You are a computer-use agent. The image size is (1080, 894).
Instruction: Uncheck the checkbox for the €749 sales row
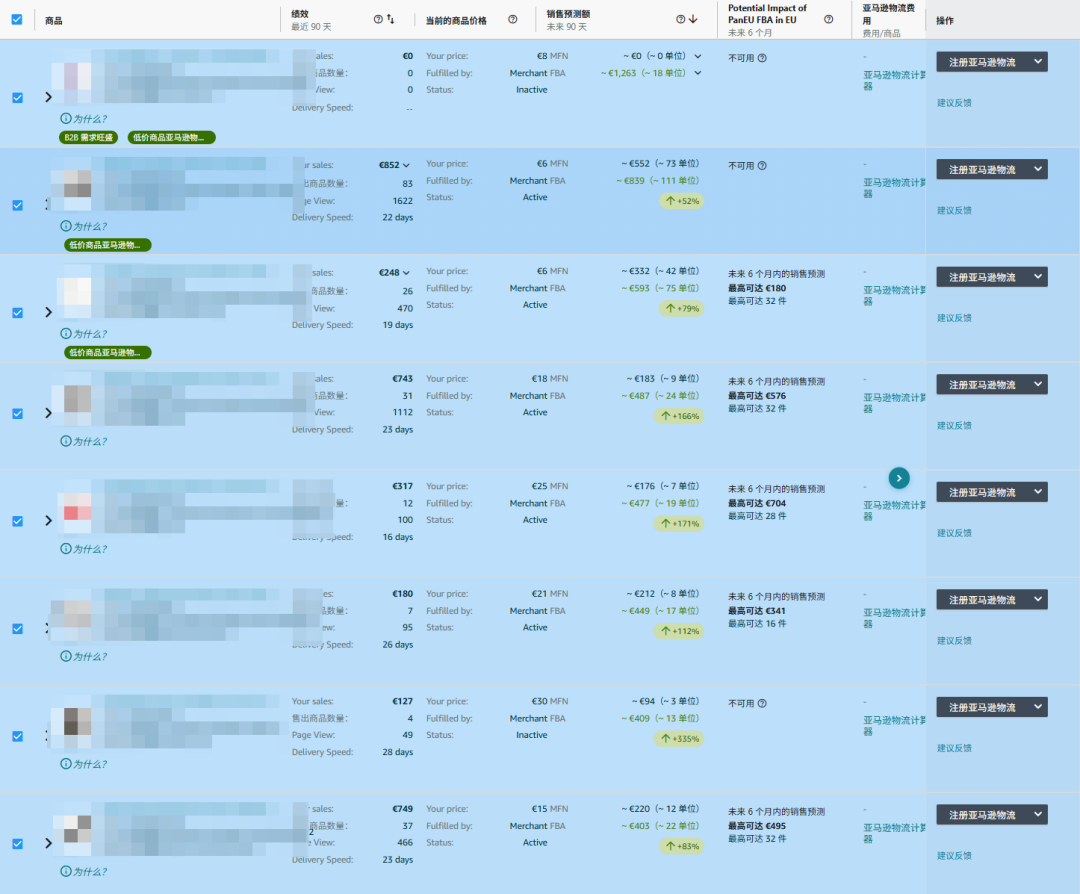pos(17,844)
